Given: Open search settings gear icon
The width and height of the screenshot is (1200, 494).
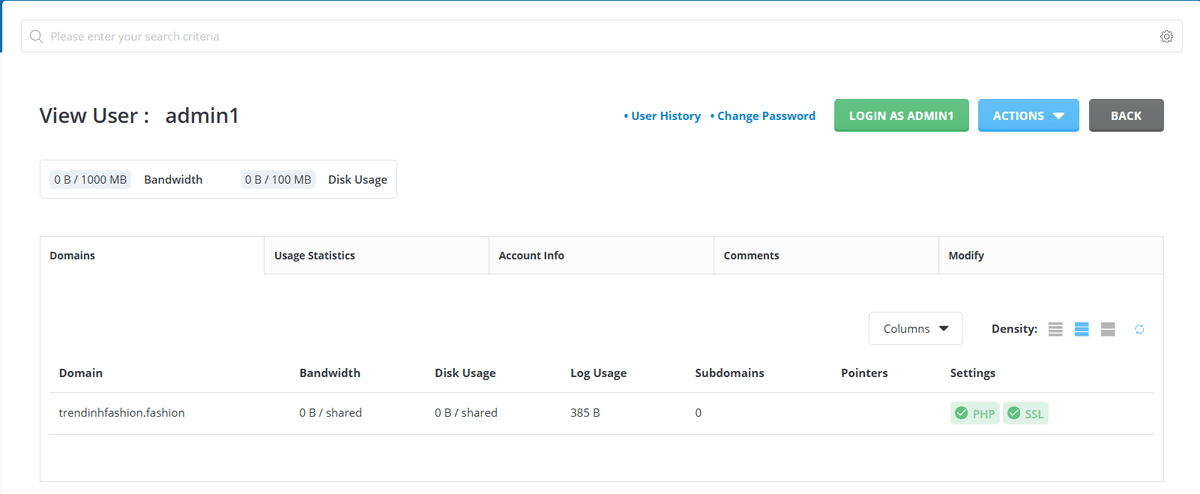Looking at the screenshot, I should pos(1166,37).
